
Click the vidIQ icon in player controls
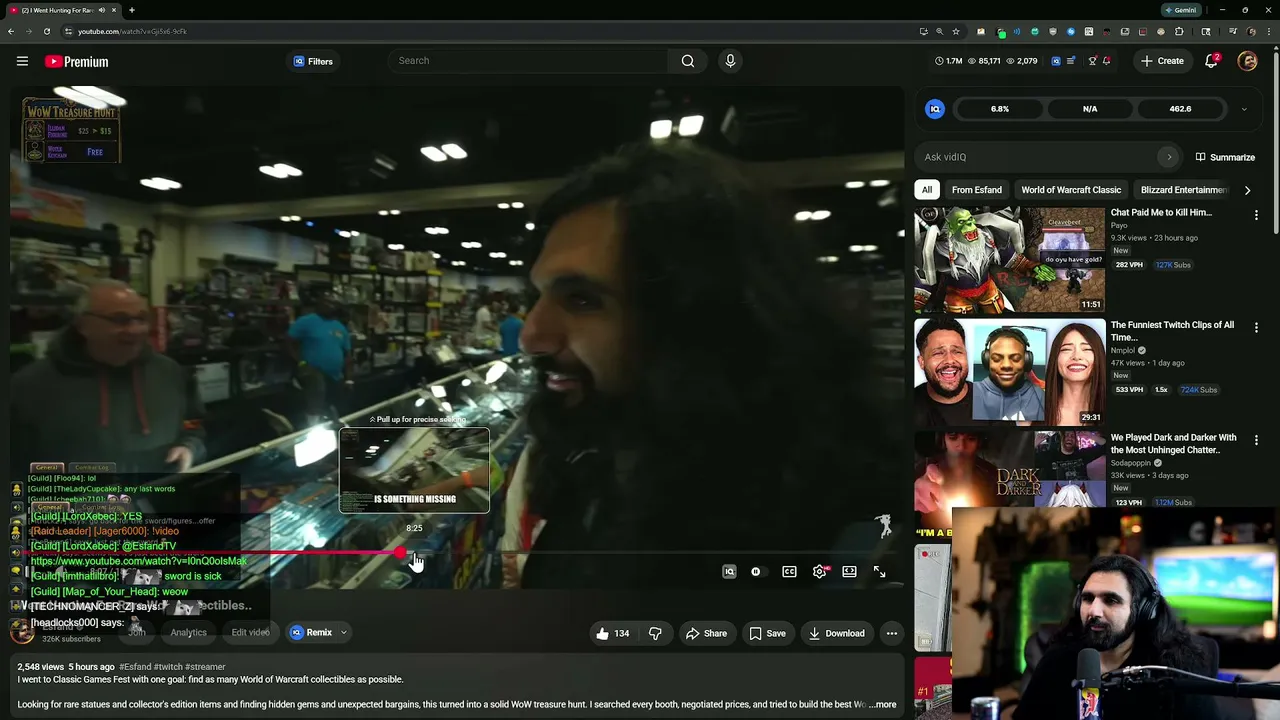point(729,572)
